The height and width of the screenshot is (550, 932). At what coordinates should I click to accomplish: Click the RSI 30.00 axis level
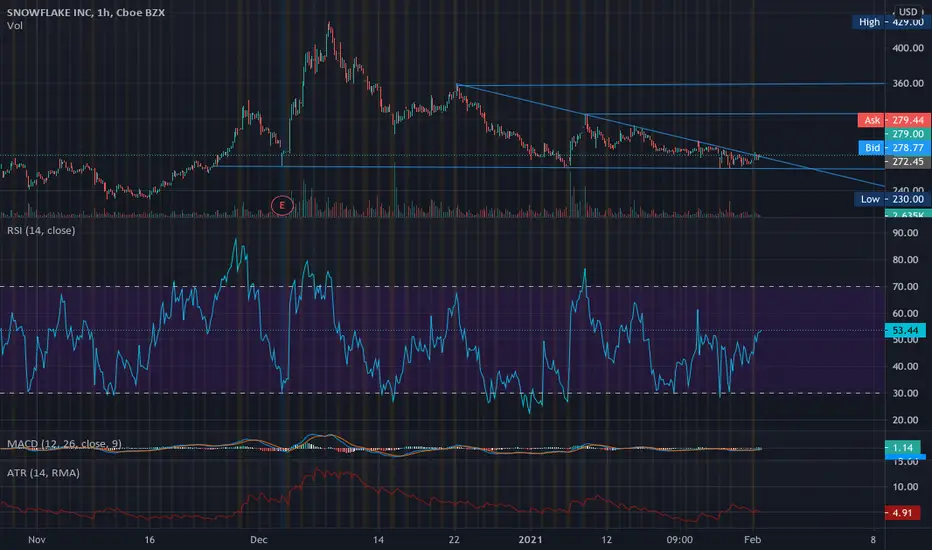pyautogui.click(x=905, y=393)
